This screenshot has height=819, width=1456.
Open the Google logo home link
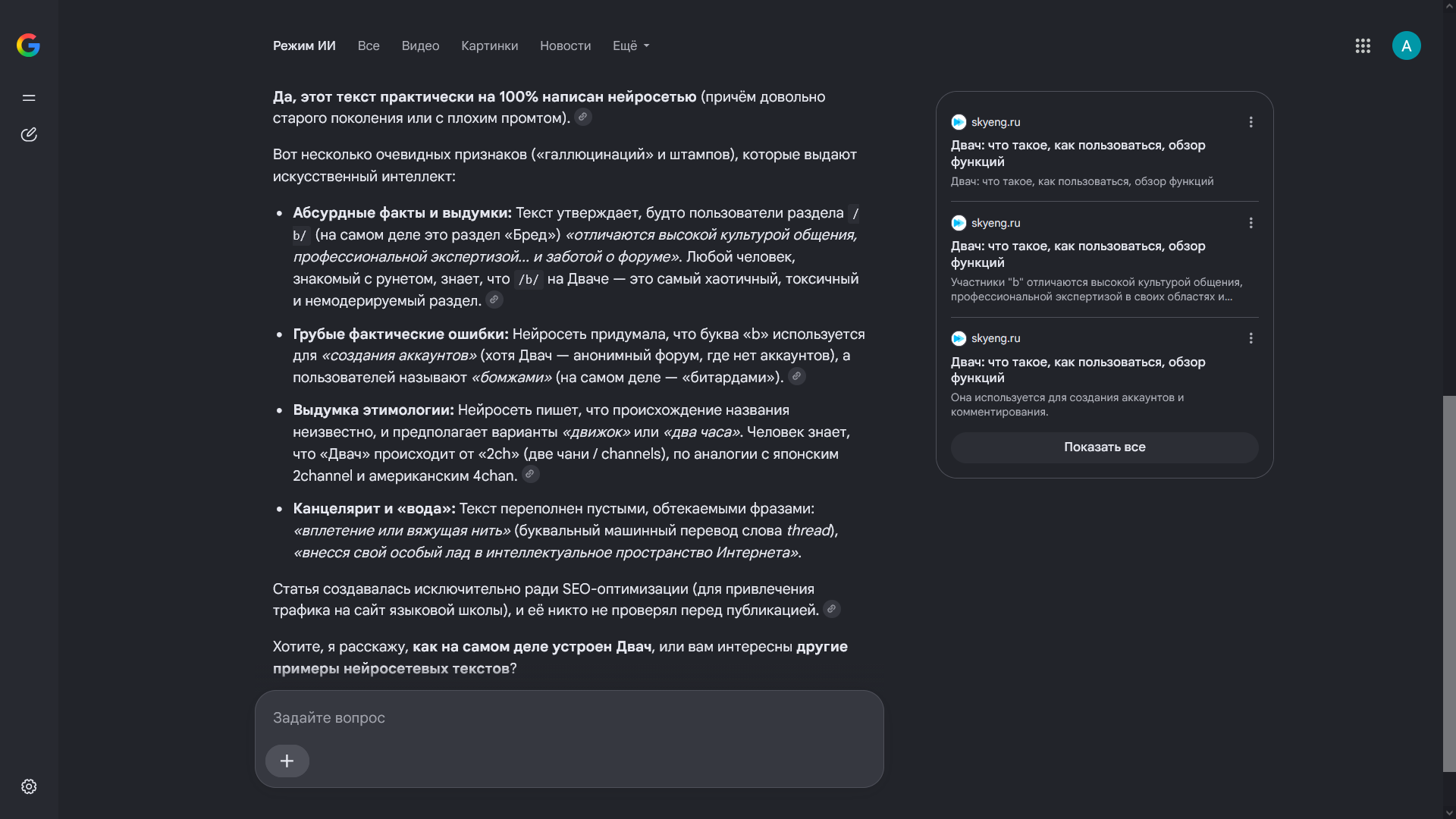click(x=28, y=45)
